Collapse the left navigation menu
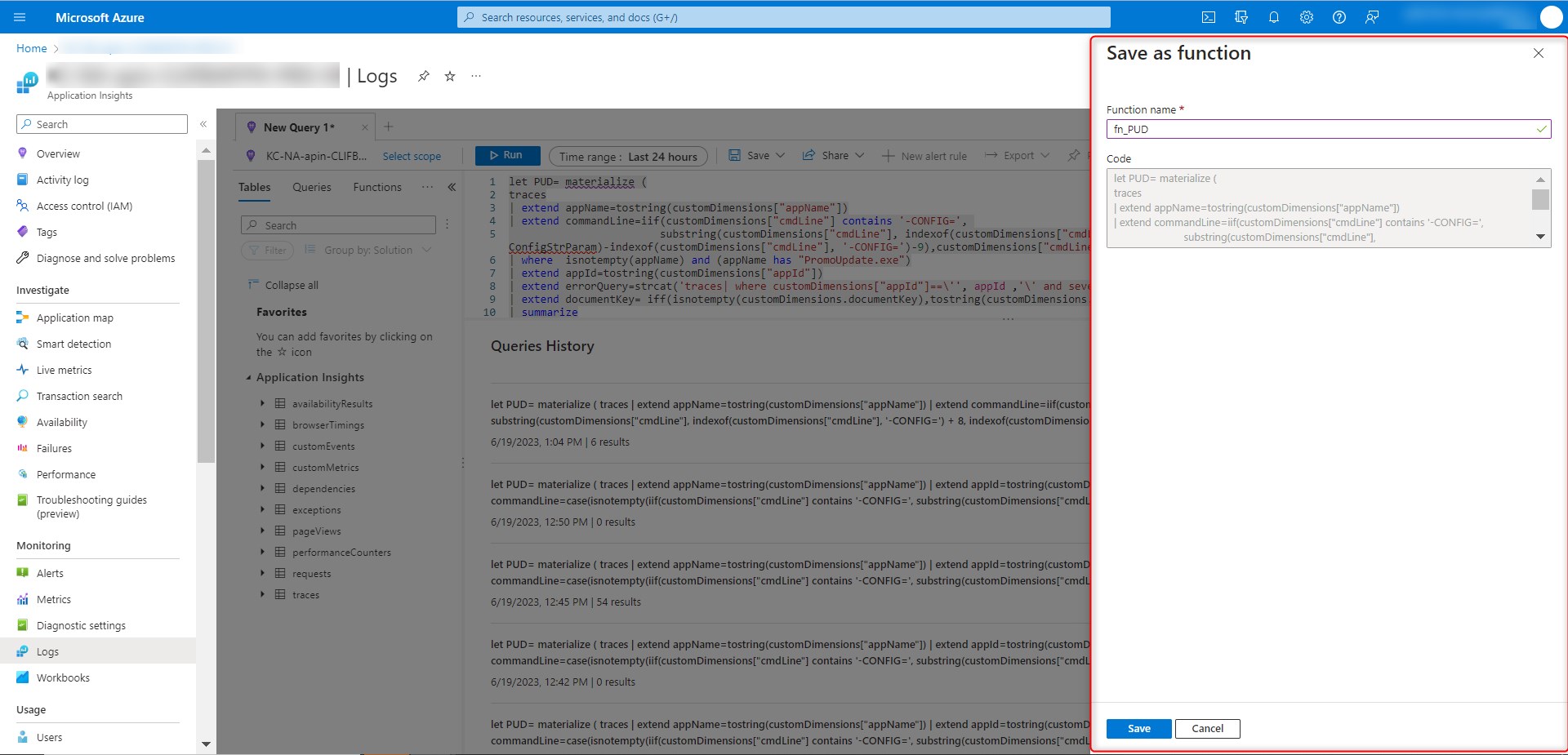Viewport: 1568px width, 755px height. point(203,124)
